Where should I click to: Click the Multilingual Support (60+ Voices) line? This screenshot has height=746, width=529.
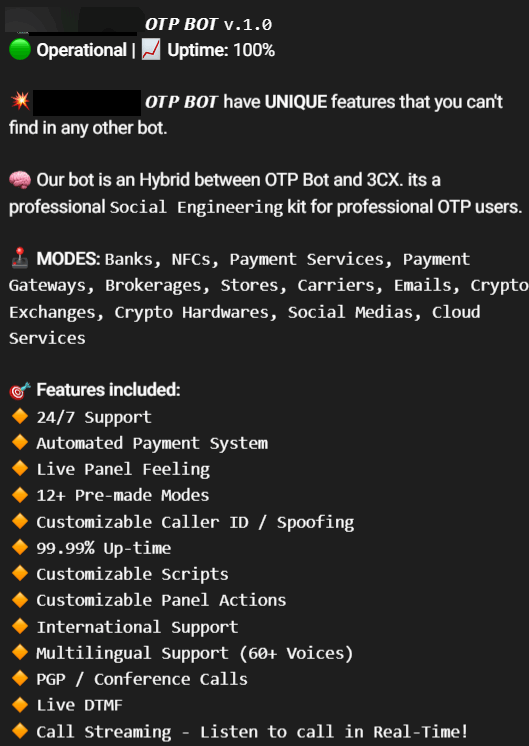[195, 653]
